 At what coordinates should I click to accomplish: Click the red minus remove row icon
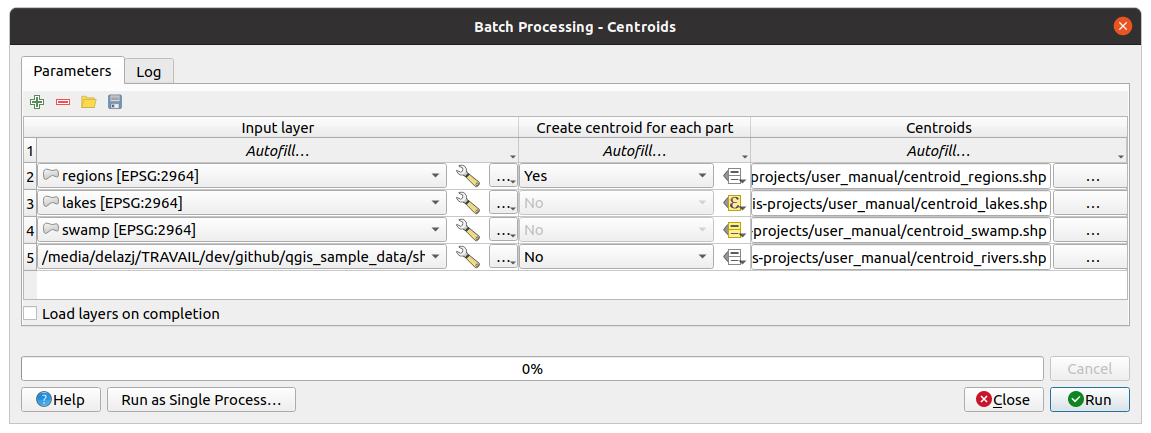coord(63,102)
